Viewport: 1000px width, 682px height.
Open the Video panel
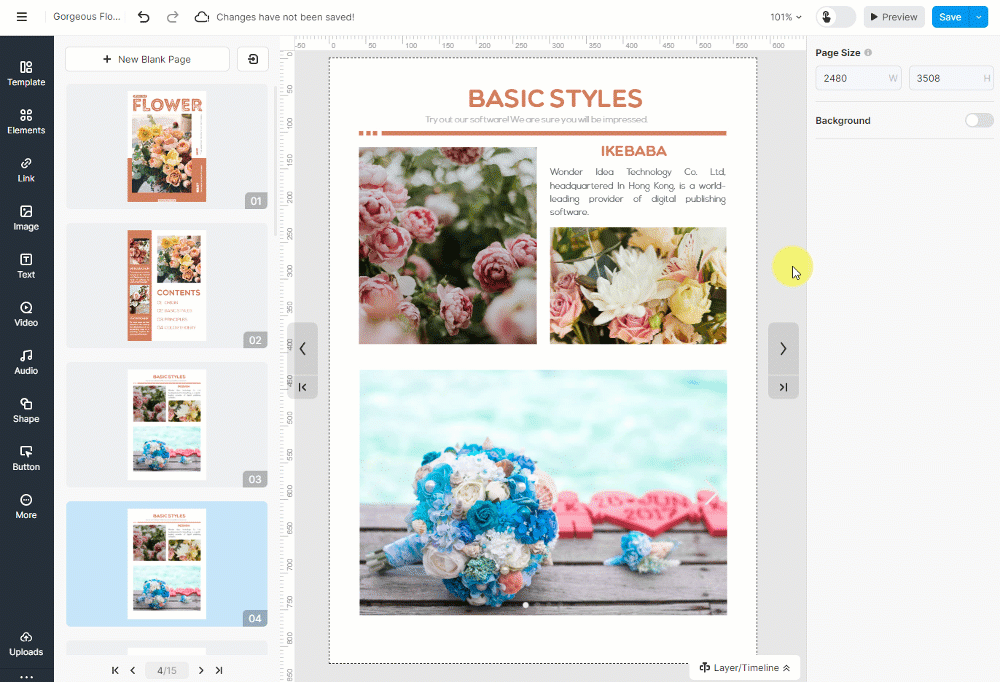coord(26,314)
